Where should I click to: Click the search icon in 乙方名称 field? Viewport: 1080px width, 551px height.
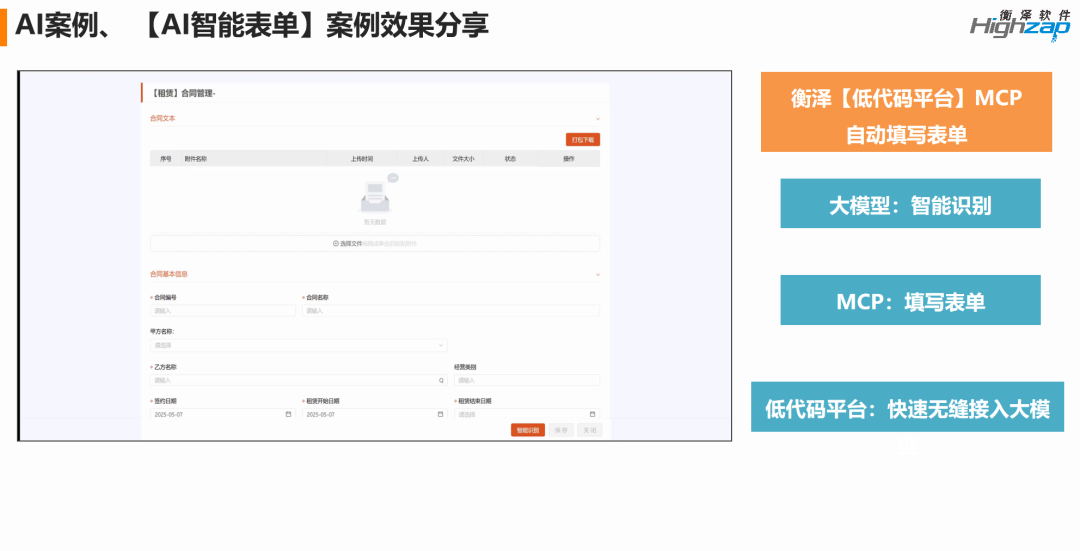click(x=442, y=380)
